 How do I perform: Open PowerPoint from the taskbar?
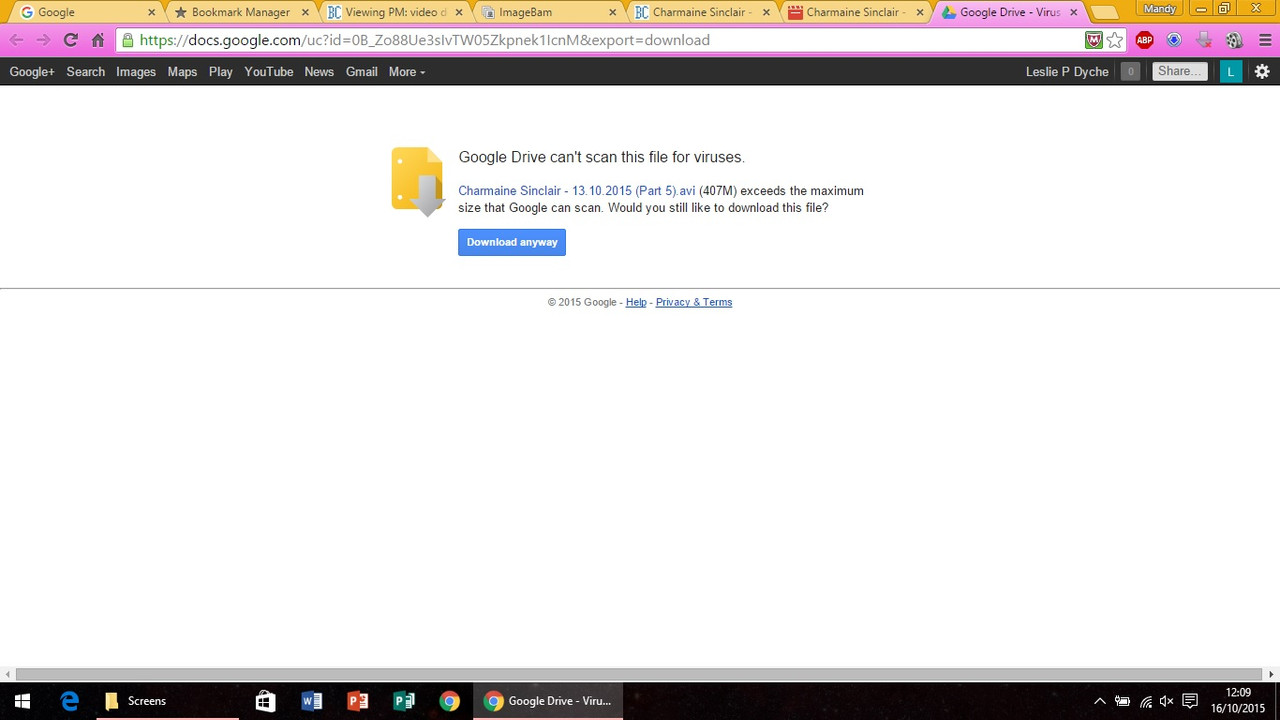click(357, 701)
